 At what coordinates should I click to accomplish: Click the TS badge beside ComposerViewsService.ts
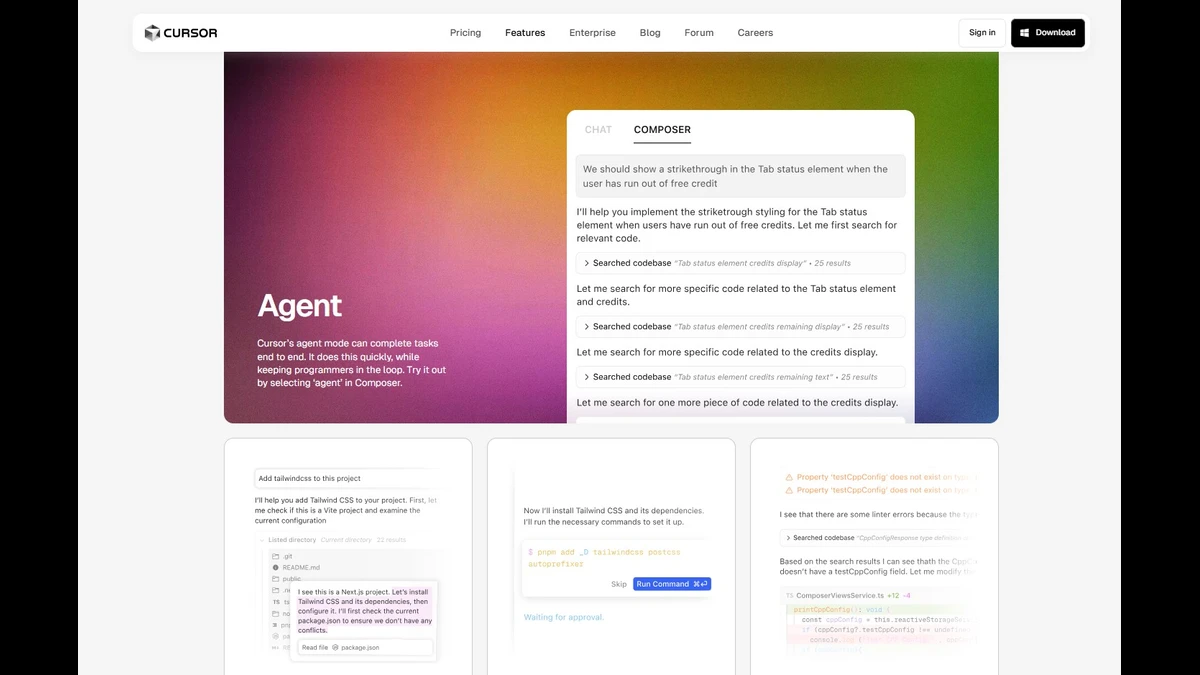789,595
